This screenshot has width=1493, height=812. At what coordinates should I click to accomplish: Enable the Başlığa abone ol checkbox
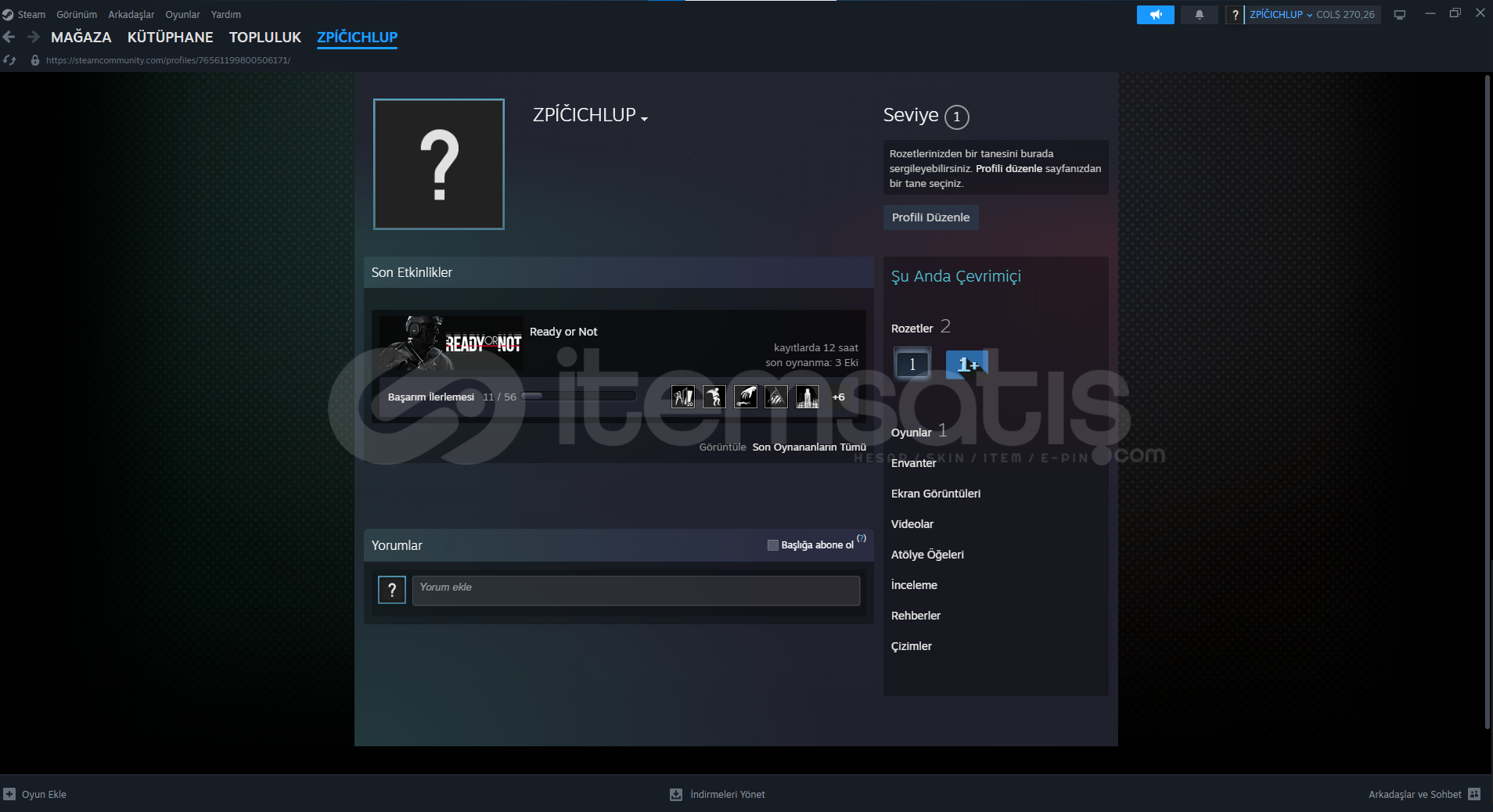773,545
